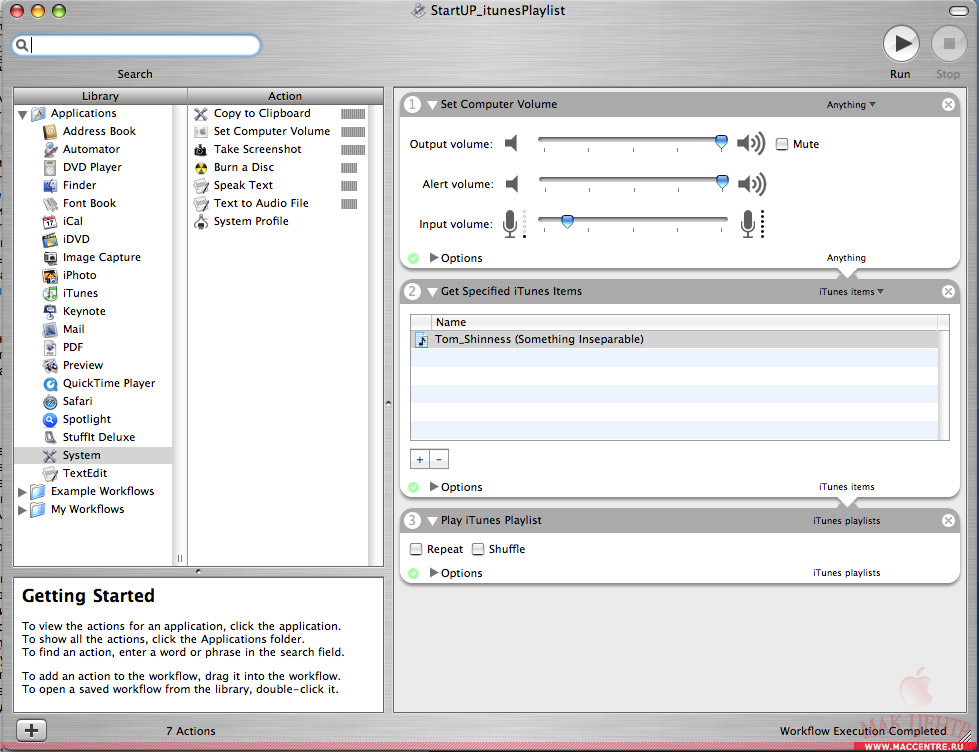The image size is (979, 752).
Task: Click the Alert volume slider thumb
Action: 722,182
